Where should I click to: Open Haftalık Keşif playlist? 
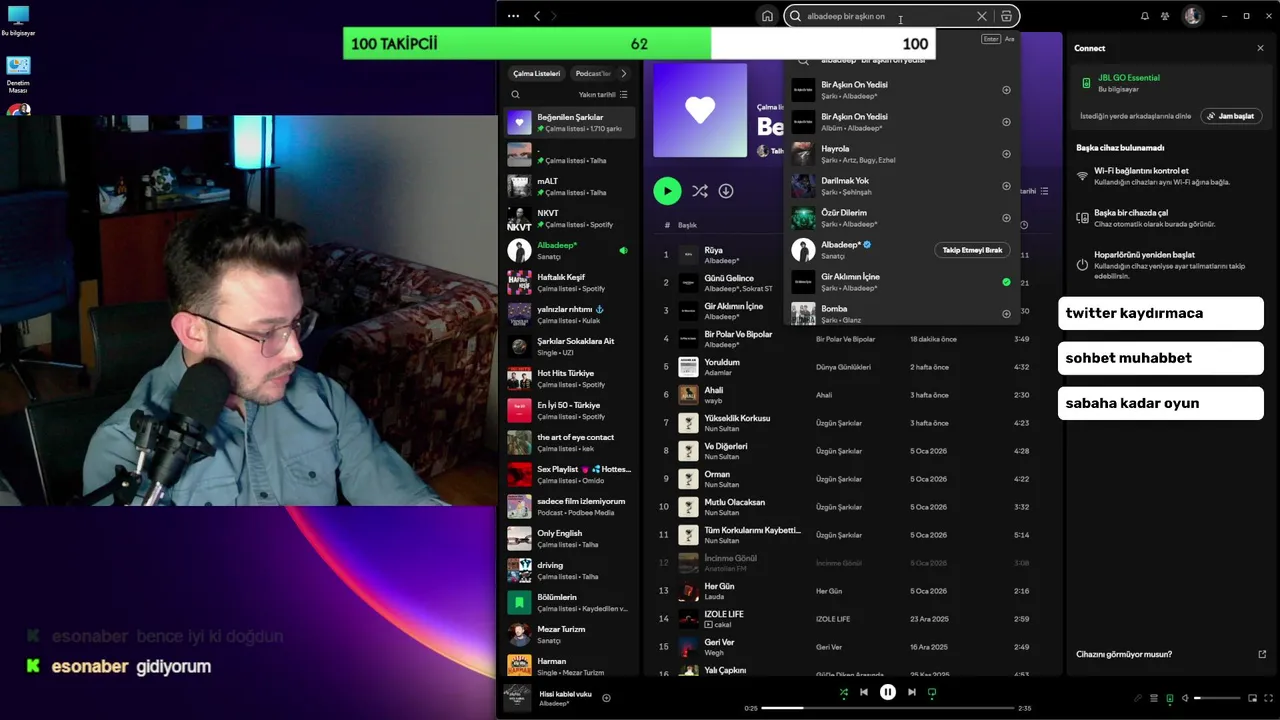tap(569, 283)
